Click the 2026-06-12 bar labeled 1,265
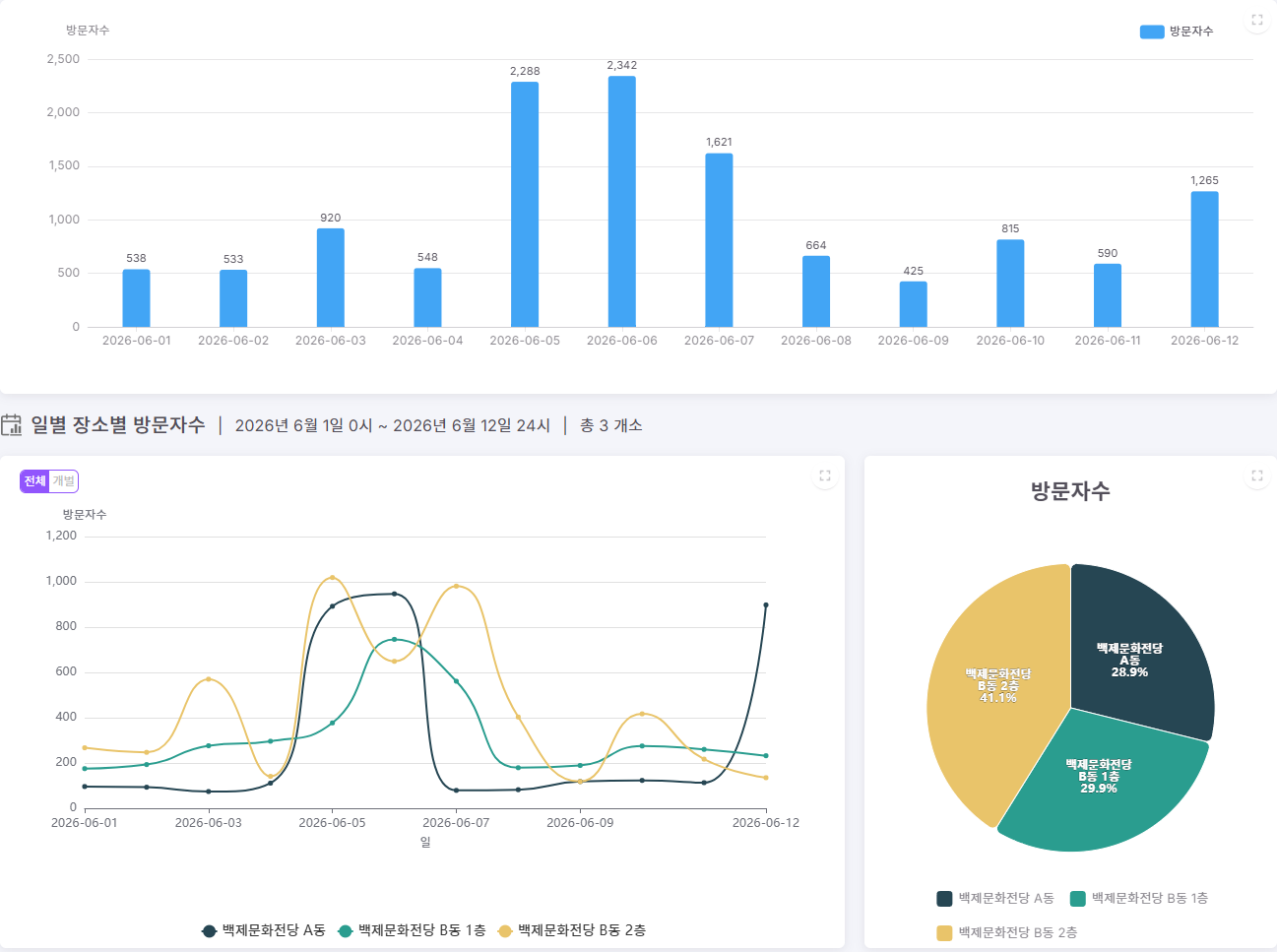The width and height of the screenshot is (1277, 952). [x=1204, y=259]
